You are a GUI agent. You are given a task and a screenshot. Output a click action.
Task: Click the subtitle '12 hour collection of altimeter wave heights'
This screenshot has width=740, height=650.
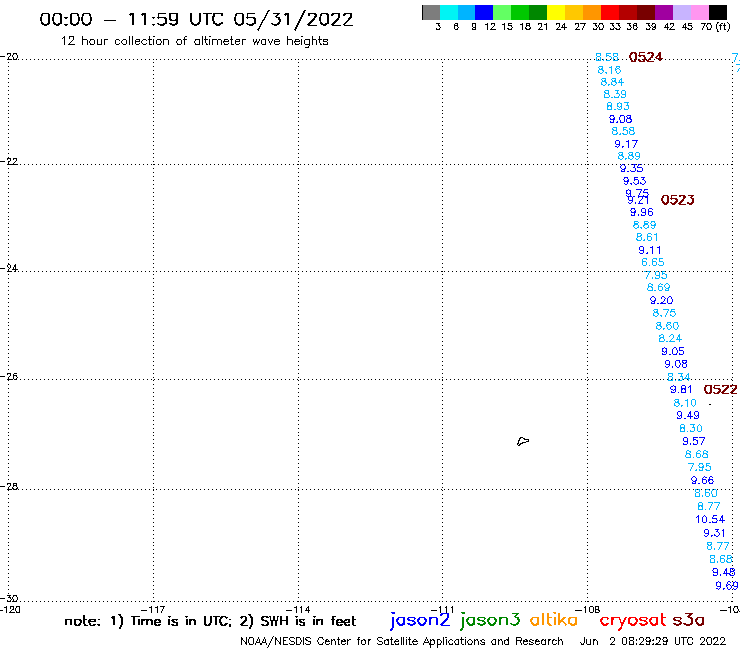click(x=194, y=41)
